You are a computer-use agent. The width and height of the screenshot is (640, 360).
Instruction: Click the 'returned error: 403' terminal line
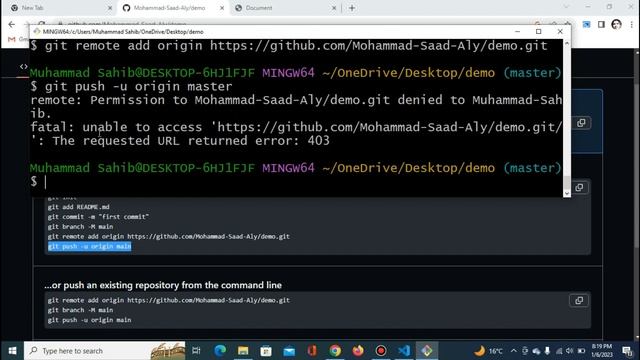tap(180, 141)
